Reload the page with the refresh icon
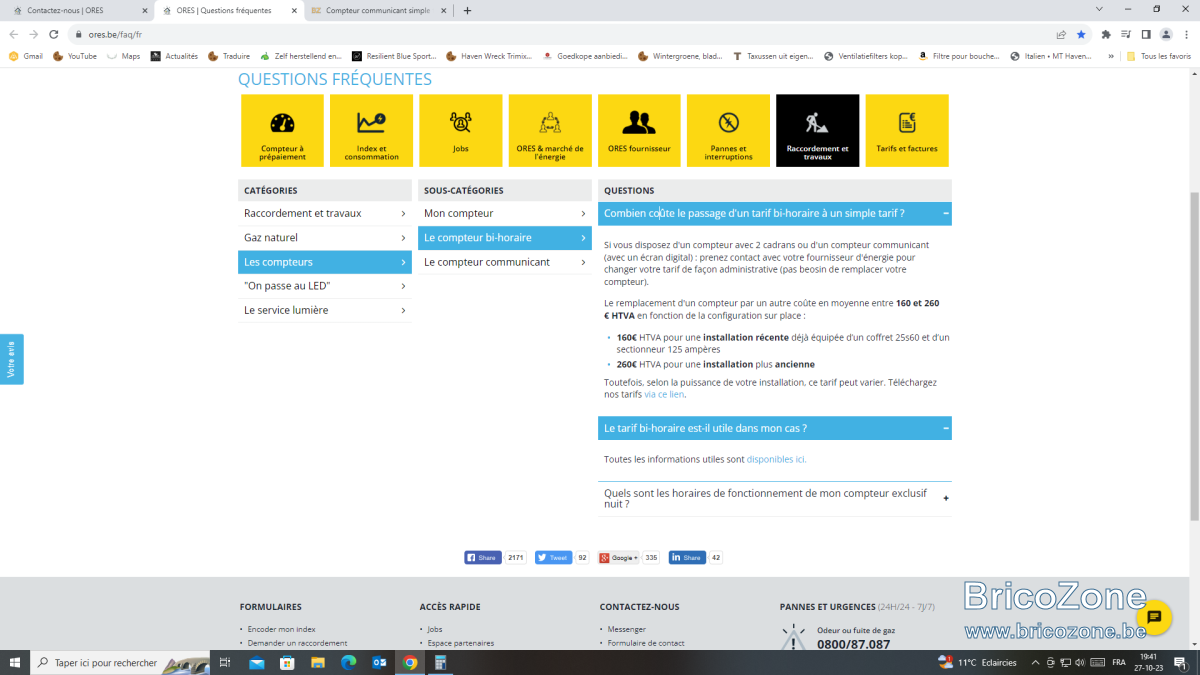 53,34
